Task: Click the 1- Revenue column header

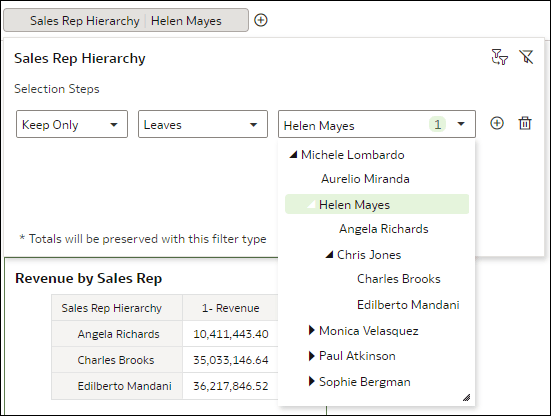Action: [230, 308]
